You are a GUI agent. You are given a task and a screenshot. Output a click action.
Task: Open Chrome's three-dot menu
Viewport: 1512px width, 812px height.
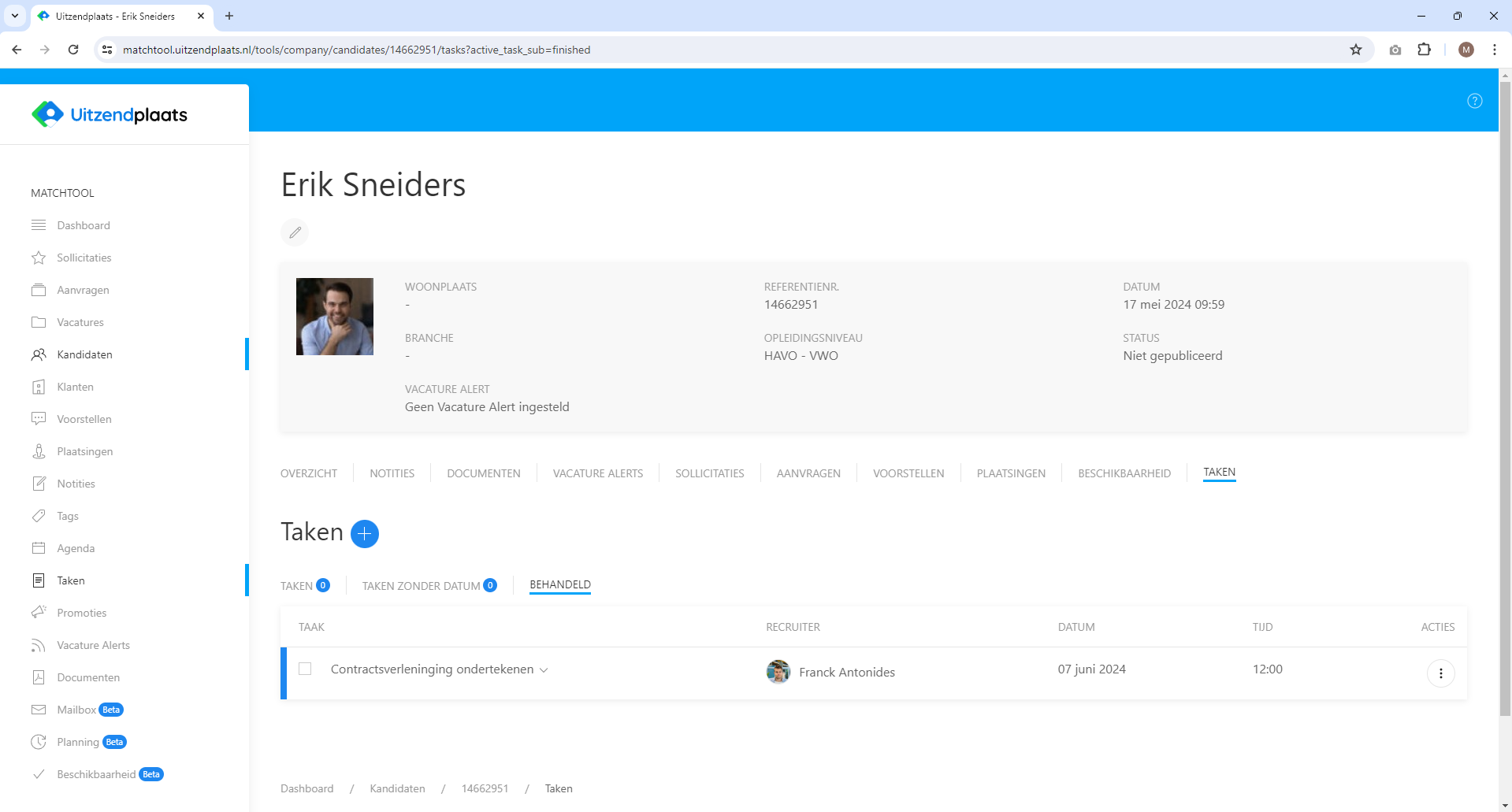click(x=1494, y=50)
